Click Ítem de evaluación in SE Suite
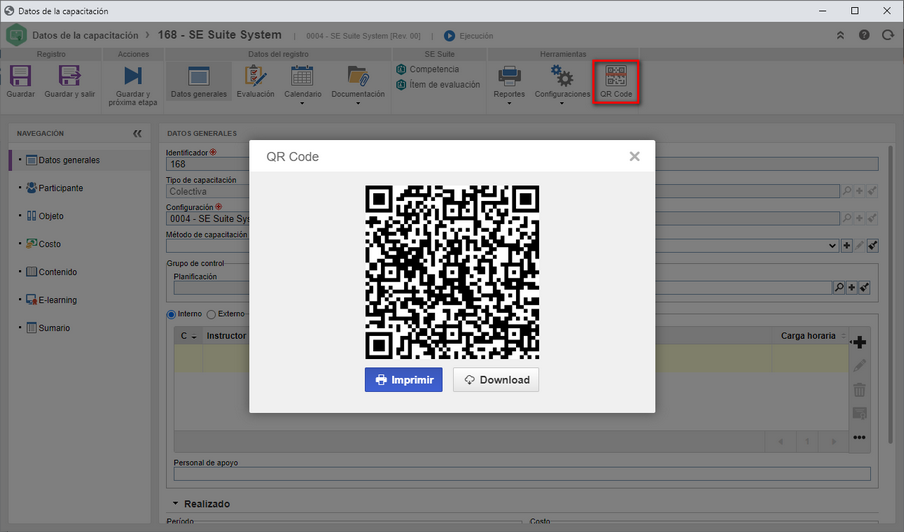 [x=438, y=85]
